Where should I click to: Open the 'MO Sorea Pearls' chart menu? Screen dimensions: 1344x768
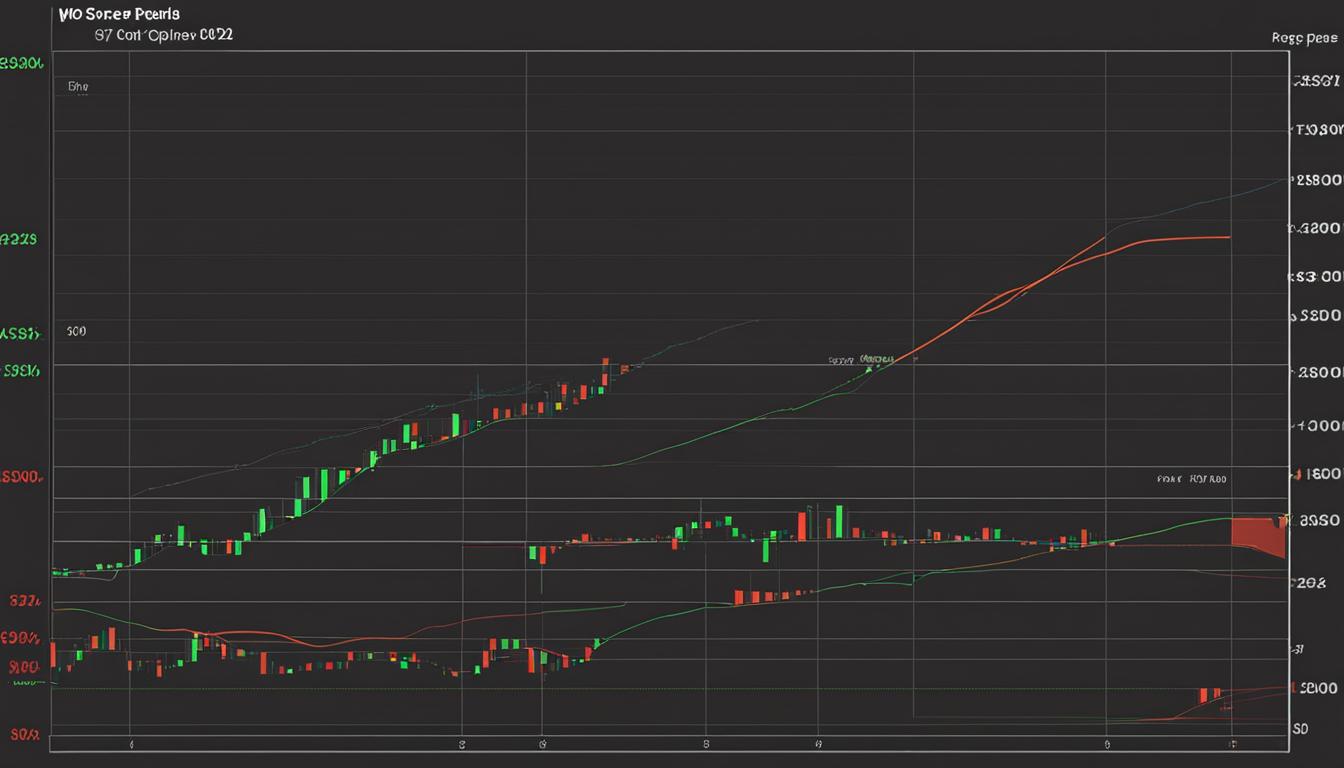(119, 13)
